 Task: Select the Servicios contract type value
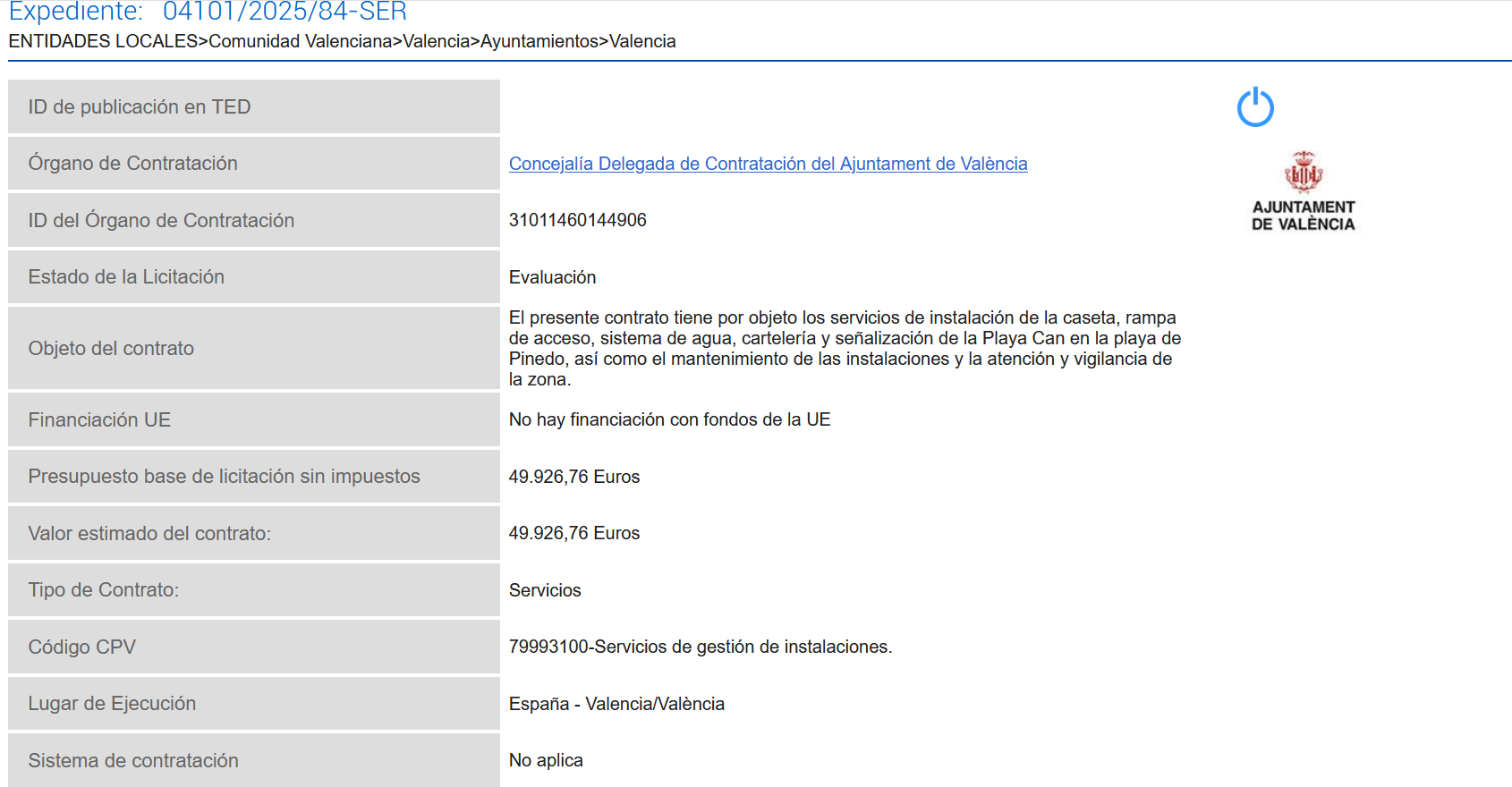(x=545, y=590)
